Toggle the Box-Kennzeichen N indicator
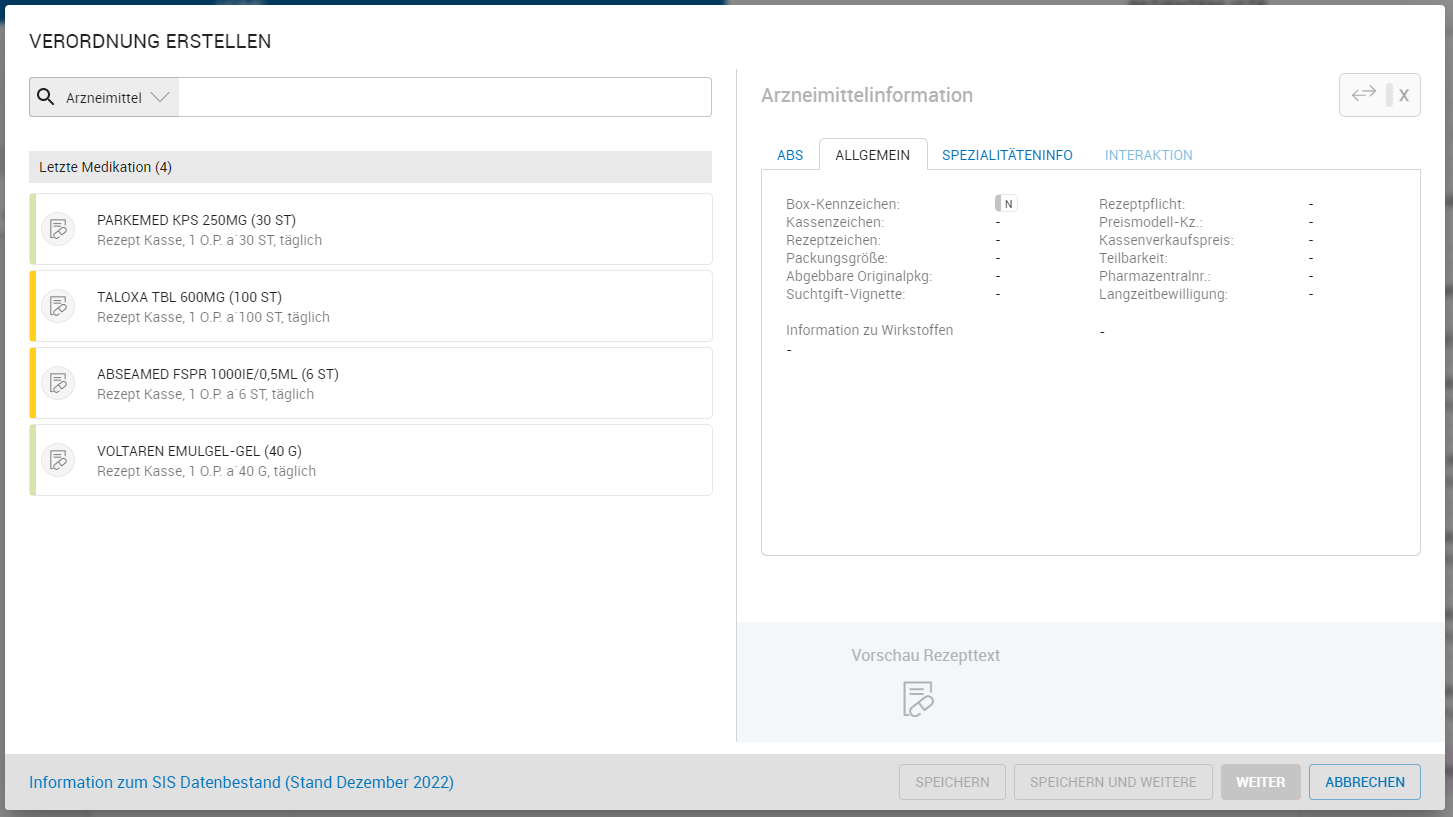The image size is (1453, 817). 1006,204
